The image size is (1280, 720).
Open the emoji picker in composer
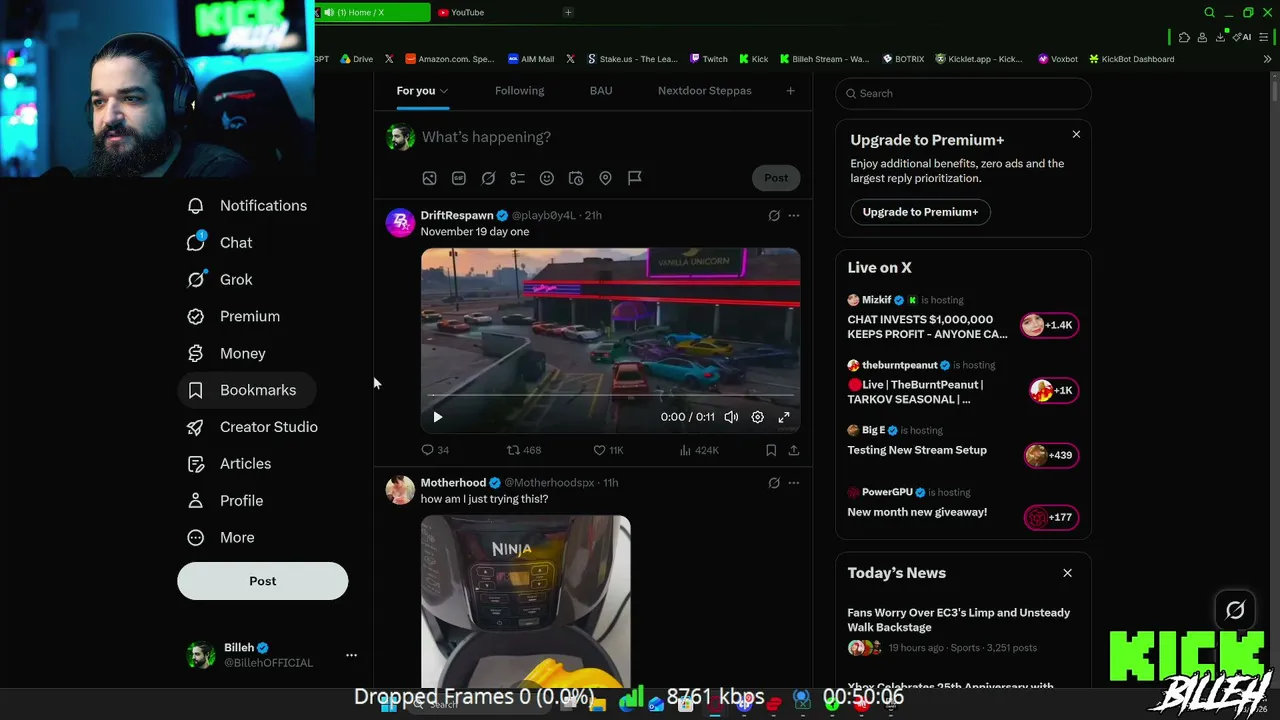tap(547, 178)
